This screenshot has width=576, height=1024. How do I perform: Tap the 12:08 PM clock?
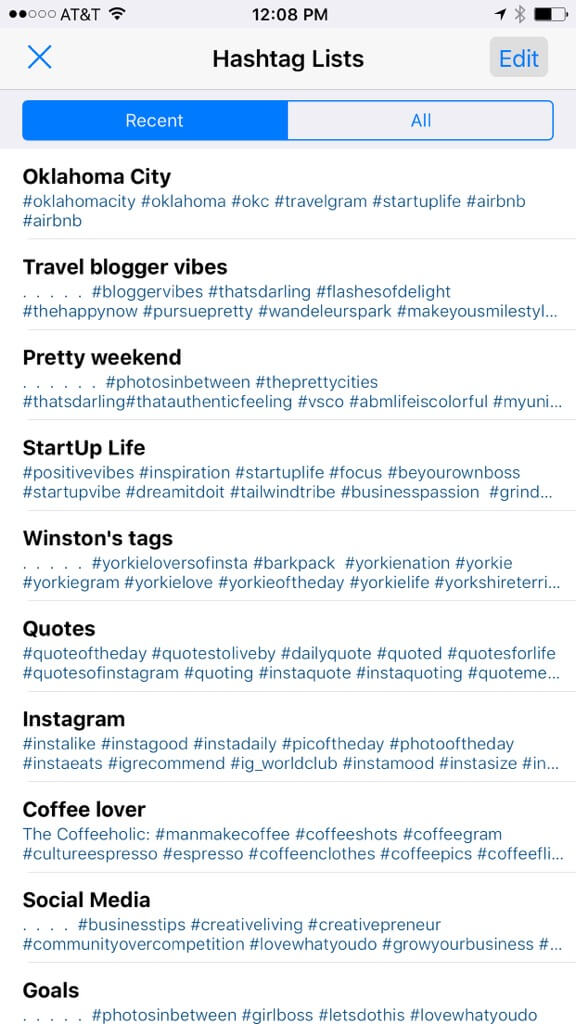(287, 14)
